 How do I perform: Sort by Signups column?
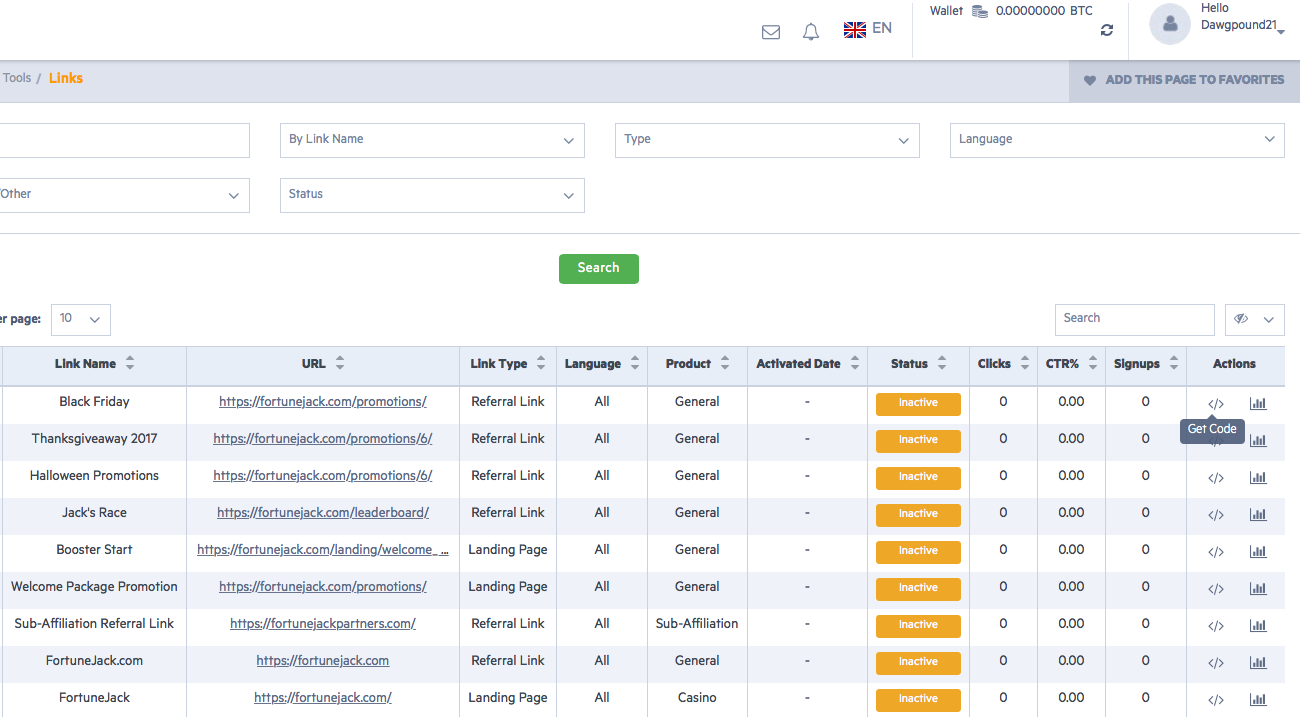[1174, 364]
